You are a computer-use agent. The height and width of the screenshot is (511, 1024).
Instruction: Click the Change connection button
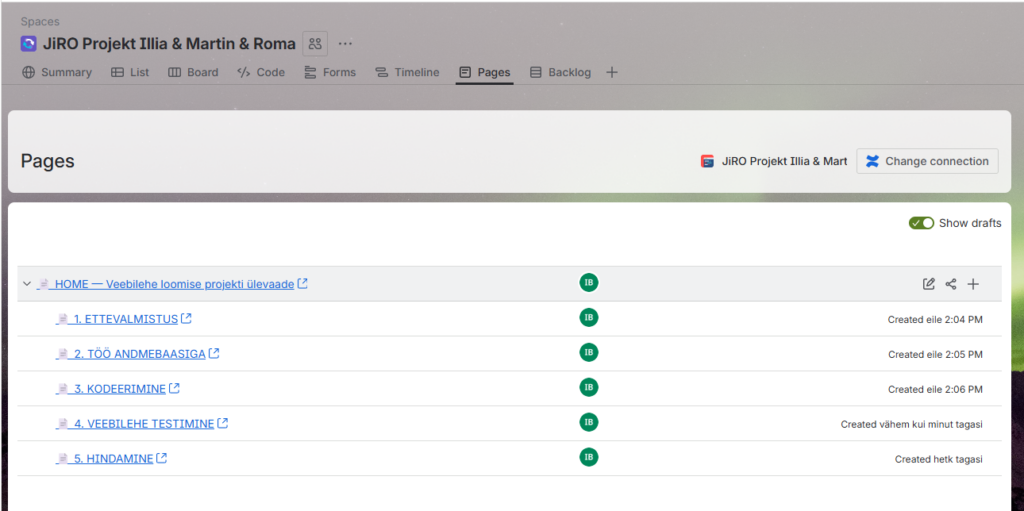[927, 161]
